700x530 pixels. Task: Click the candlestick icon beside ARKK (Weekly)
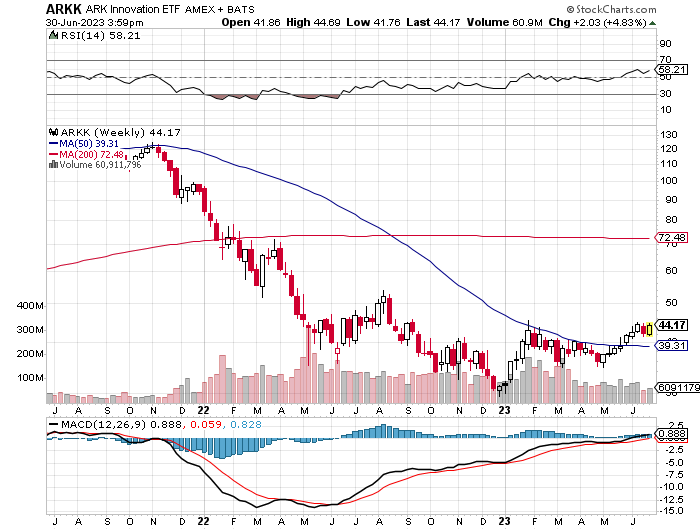click(52, 131)
